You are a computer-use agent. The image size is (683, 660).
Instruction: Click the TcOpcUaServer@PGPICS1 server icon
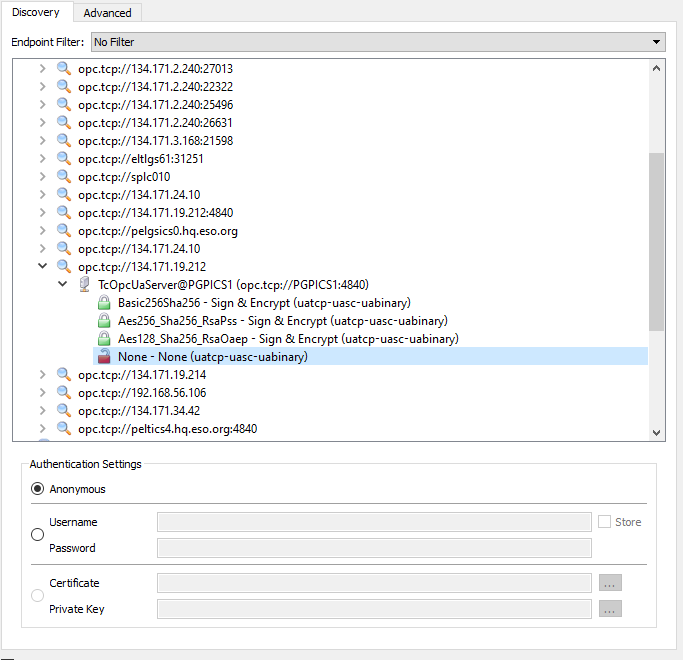coord(84,285)
